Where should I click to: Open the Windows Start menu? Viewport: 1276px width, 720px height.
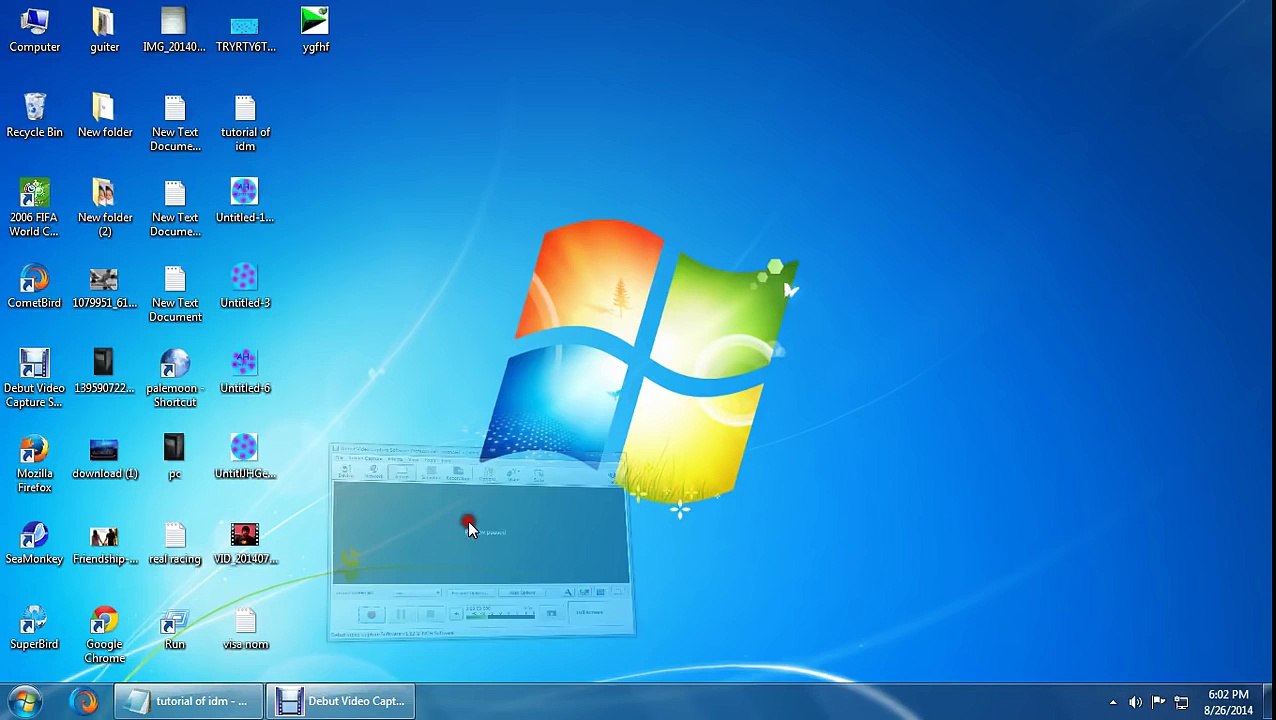tap(26, 701)
